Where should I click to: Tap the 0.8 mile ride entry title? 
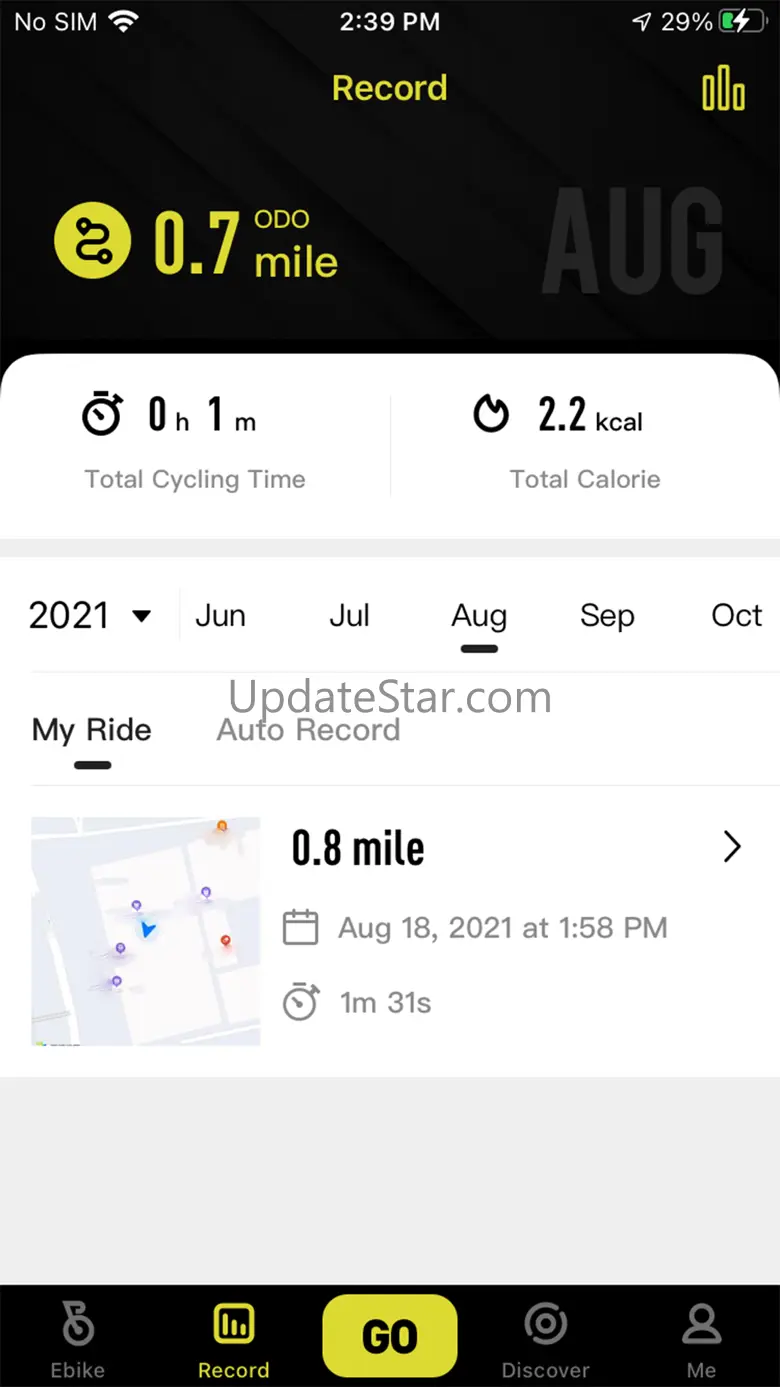(x=358, y=848)
